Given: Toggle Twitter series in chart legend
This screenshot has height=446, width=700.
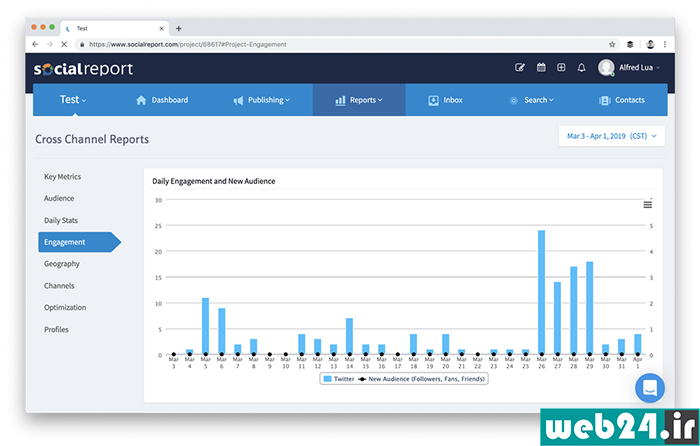Looking at the screenshot, I should (339, 379).
